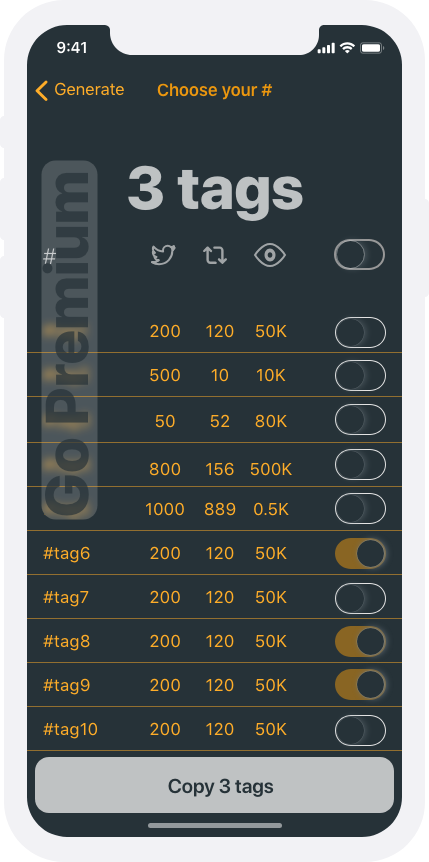Tap the Wi-Fi icon in status bar
This screenshot has width=429, height=862.
(347, 48)
